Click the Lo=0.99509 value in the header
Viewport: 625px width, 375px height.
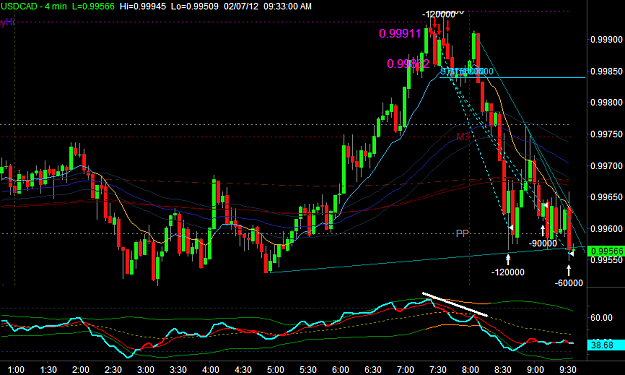[194, 6]
